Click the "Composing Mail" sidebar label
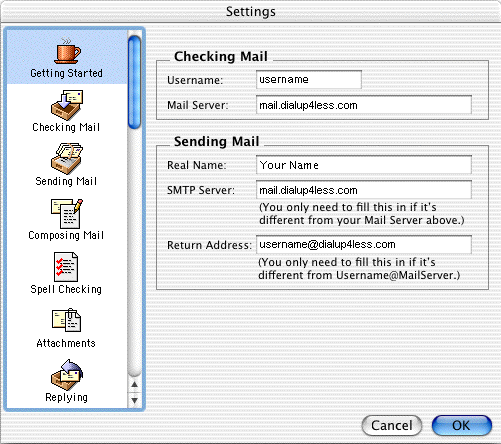 pyautogui.click(x=66, y=235)
